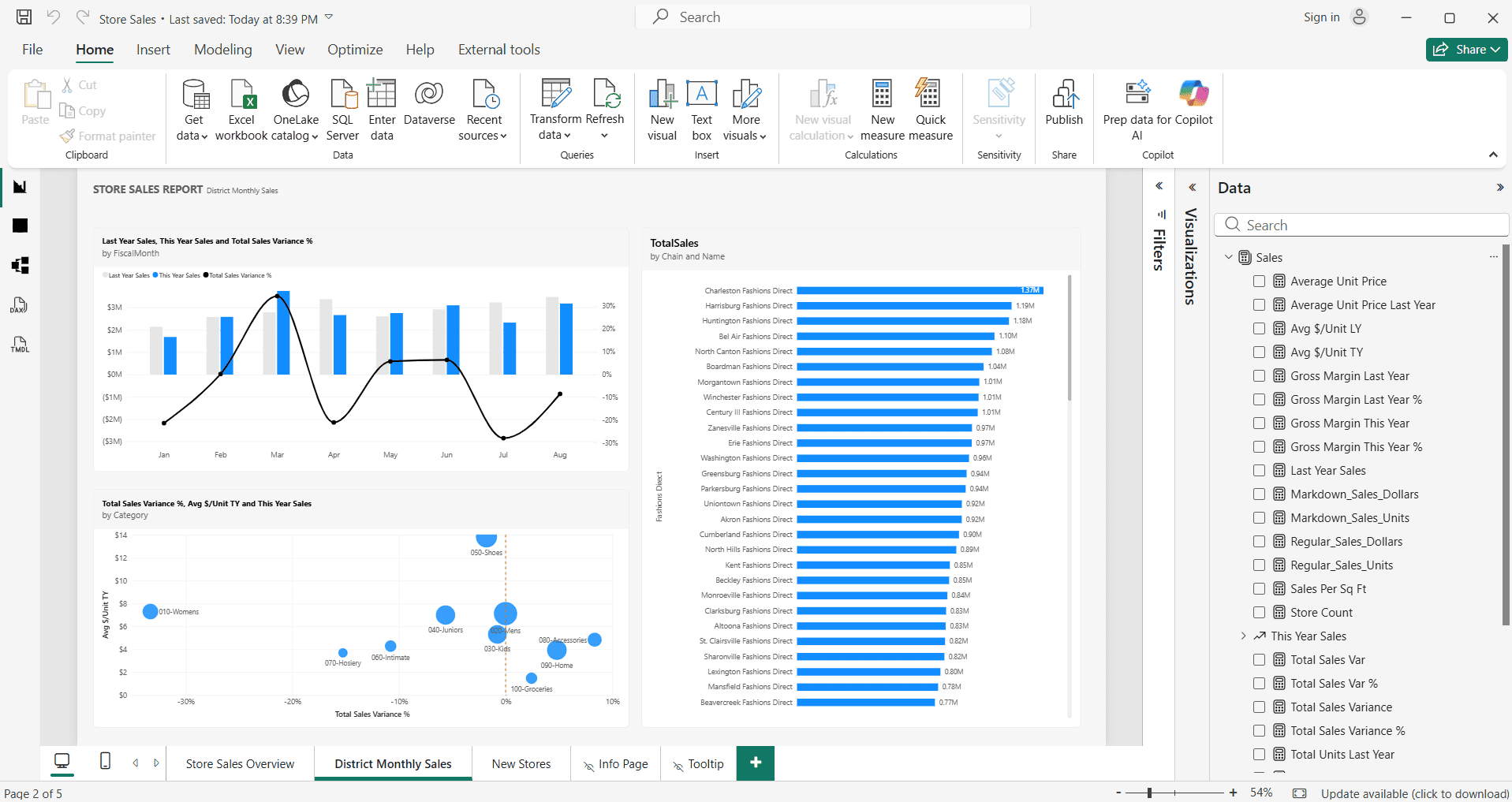Zoom out with minus button
The width and height of the screenshot is (1512, 802).
click(x=1118, y=793)
